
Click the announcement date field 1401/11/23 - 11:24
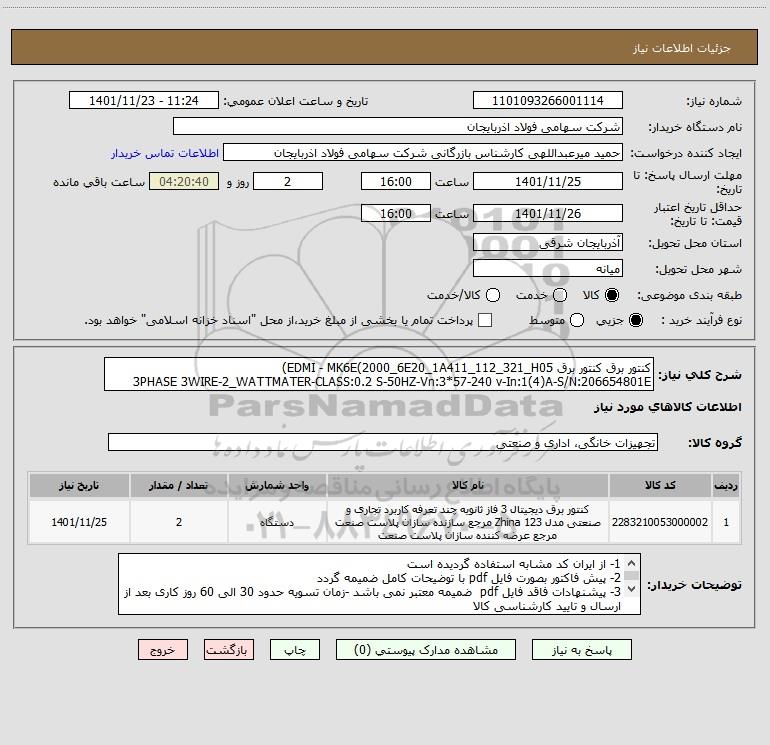(144, 100)
